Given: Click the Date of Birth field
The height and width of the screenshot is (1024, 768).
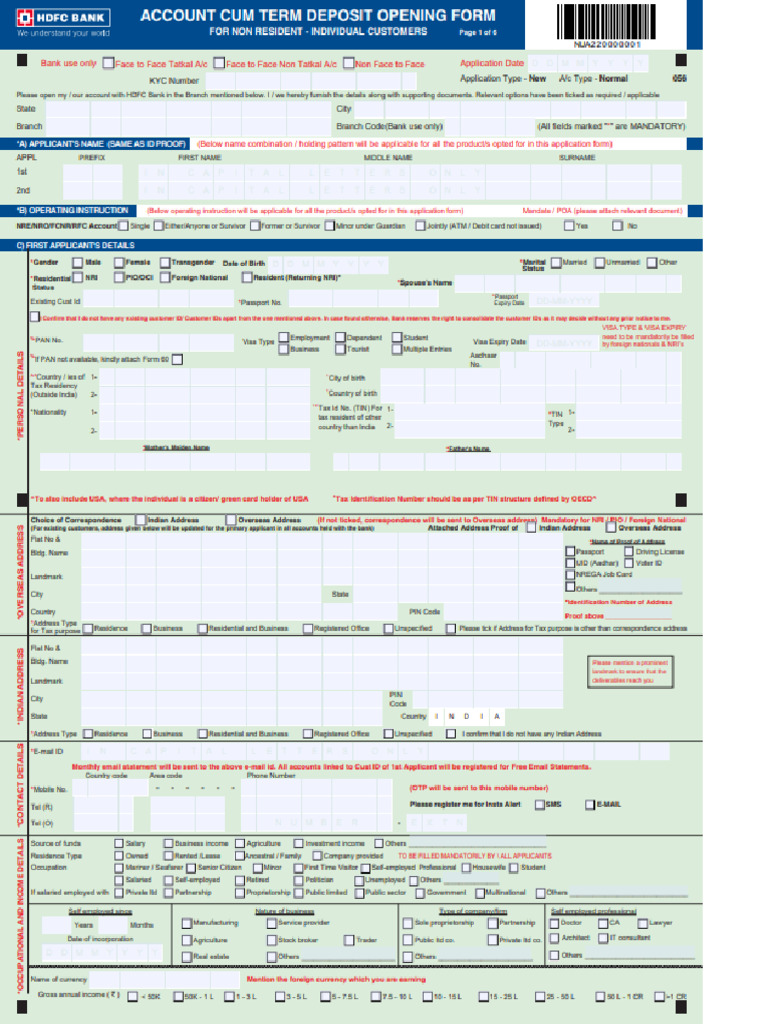Looking at the screenshot, I should [328, 264].
